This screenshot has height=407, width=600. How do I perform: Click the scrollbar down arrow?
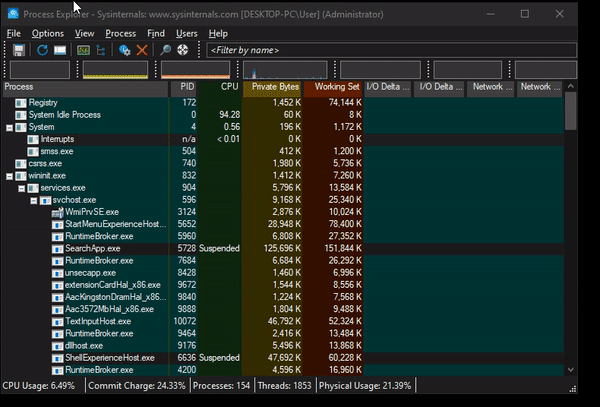pos(571,370)
